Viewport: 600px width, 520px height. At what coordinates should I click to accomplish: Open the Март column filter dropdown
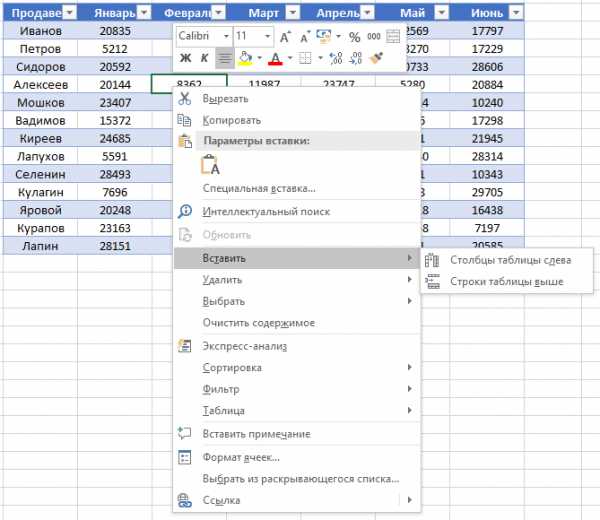[x=293, y=13]
